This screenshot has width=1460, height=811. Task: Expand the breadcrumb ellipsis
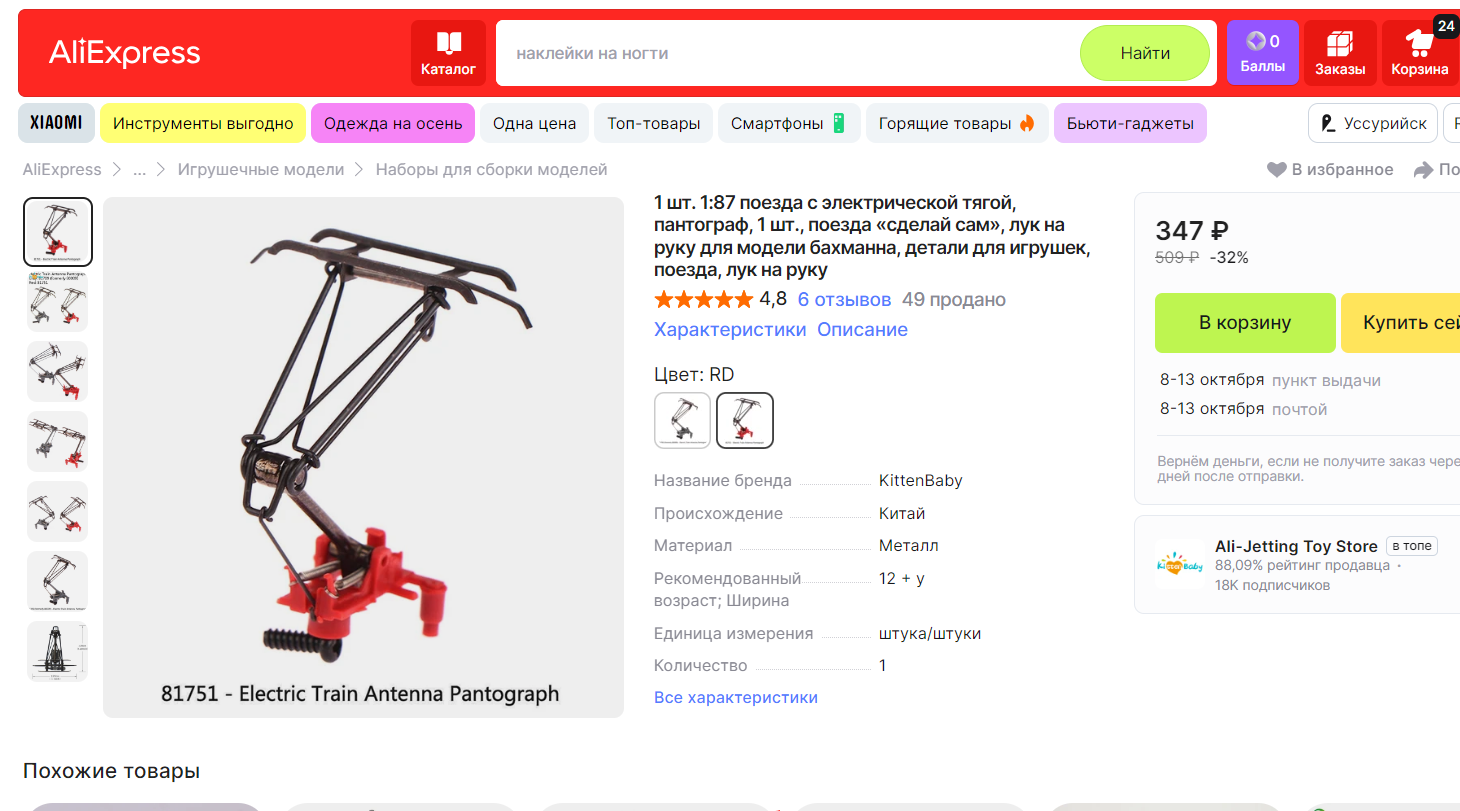click(140, 170)
